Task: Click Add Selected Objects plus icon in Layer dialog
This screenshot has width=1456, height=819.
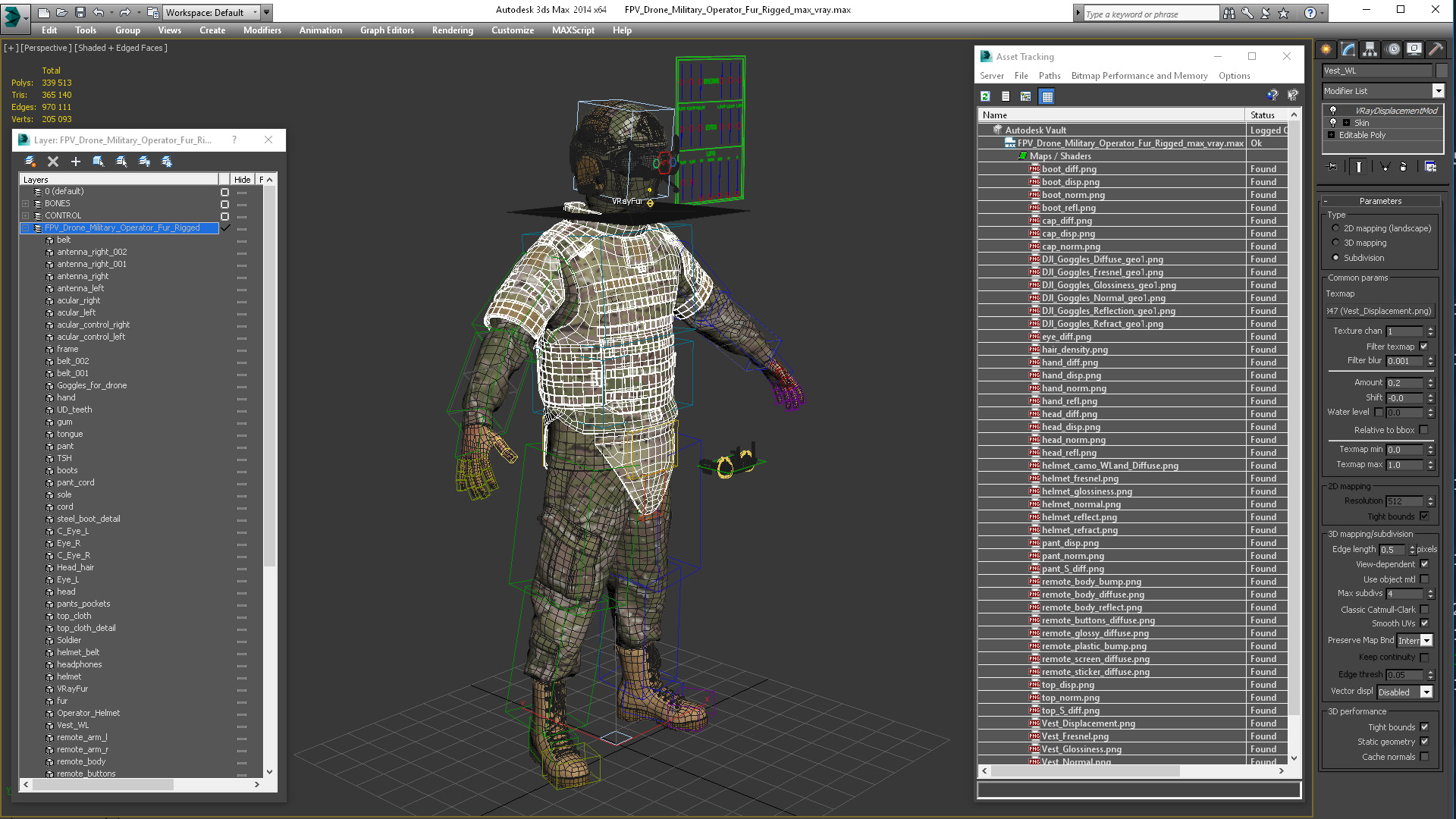Action: (76, 162)
